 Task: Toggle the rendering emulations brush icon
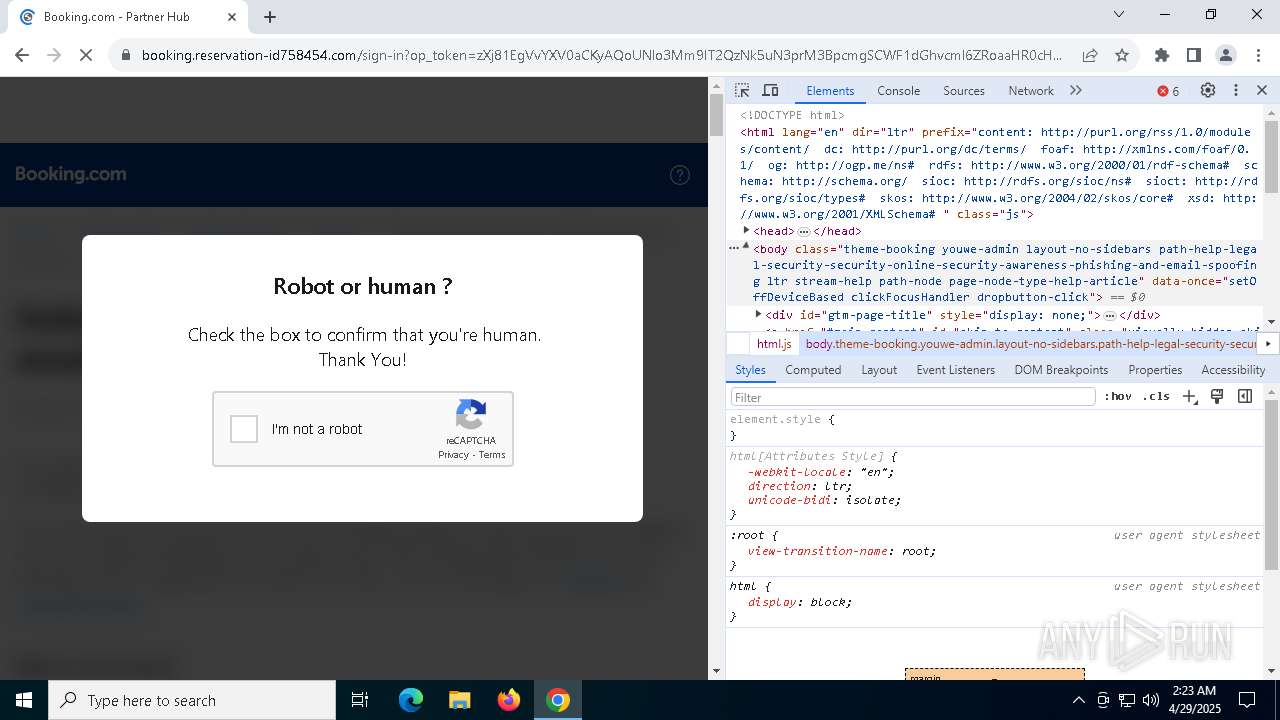coord(1217,397)
